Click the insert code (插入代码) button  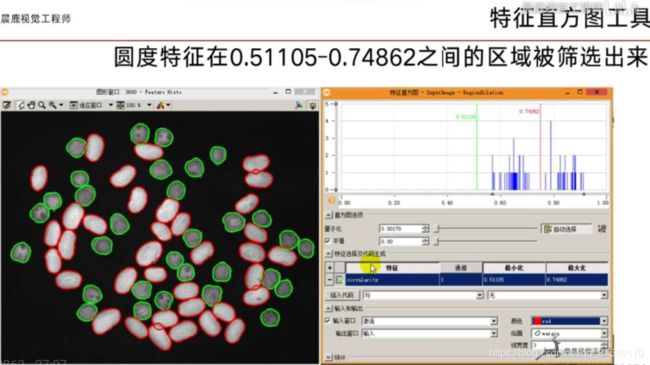[342, 295]
